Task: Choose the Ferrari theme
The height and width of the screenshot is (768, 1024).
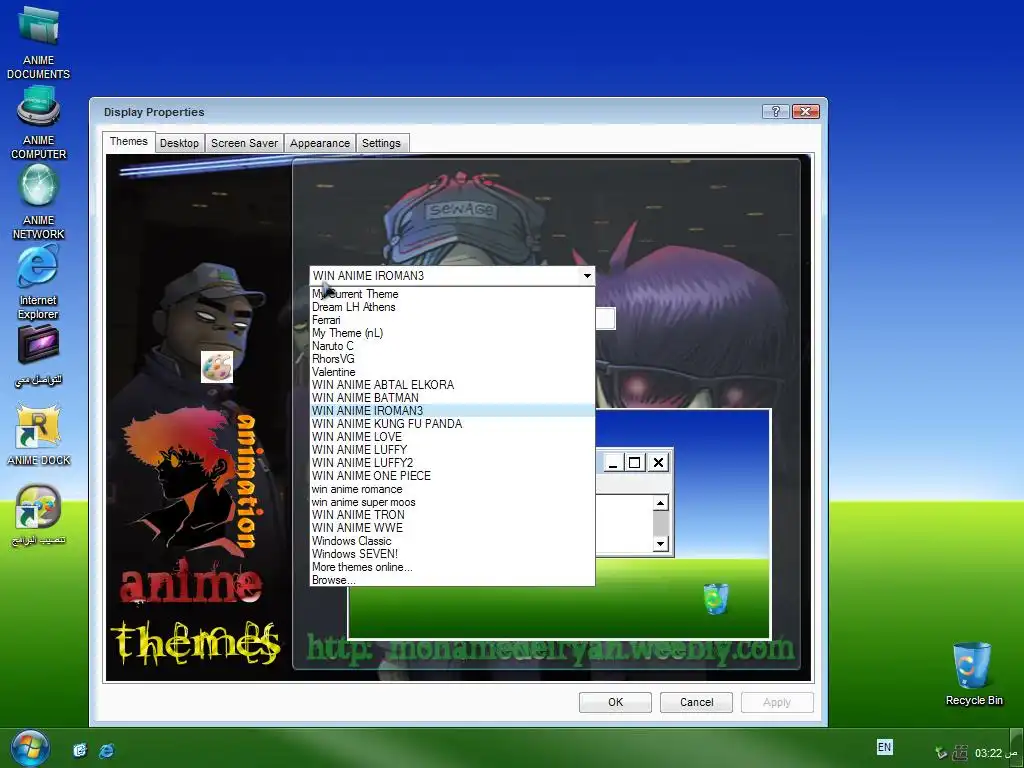Action: pos(452,320)
